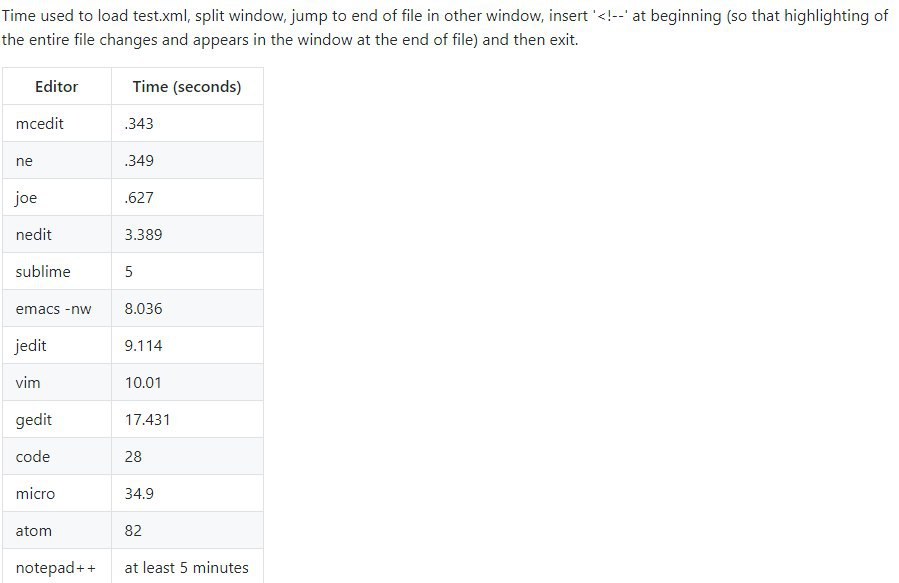Viewport: 899px width, 583px height.
Task: Click the 'at least 5 minutes' value
Action: coord(186,568)
